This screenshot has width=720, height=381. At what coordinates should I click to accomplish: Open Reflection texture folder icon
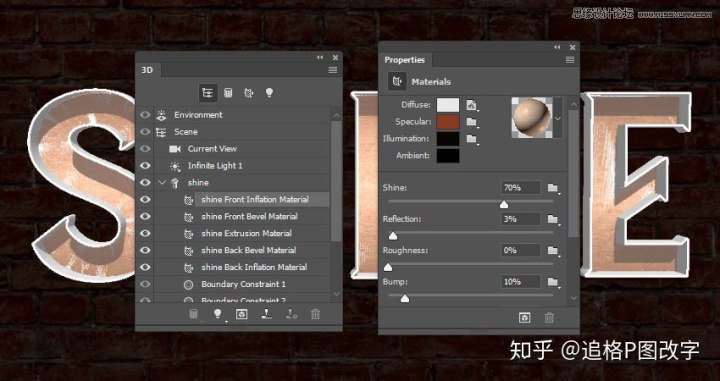coord(553,219)
